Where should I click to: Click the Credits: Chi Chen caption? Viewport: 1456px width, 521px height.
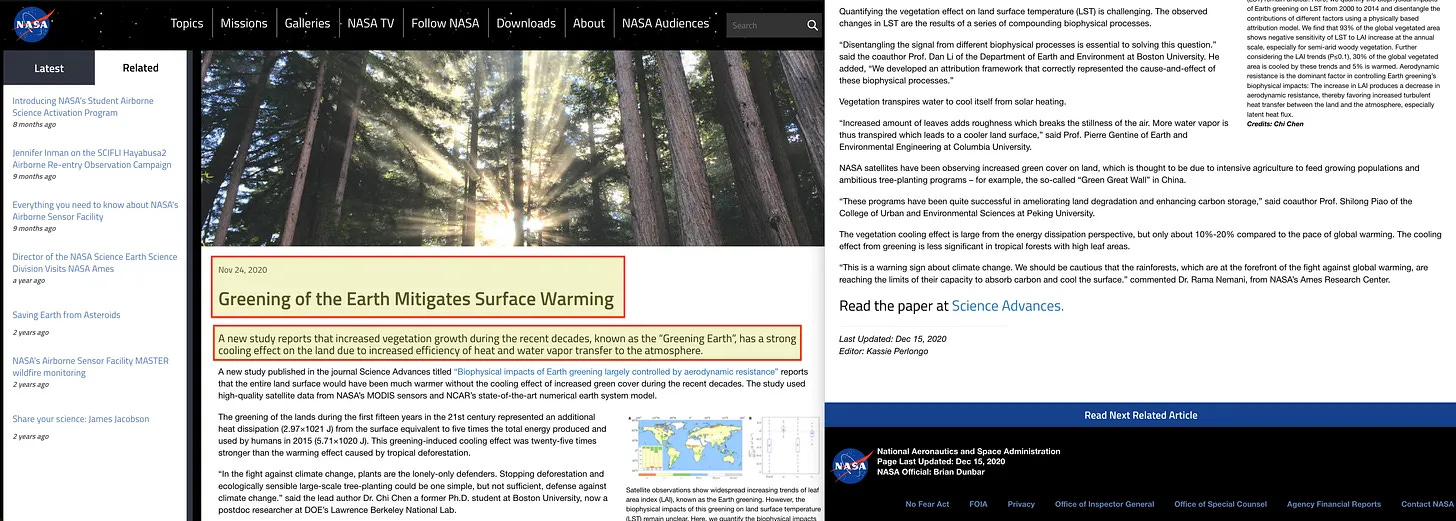pos(1274,123)
